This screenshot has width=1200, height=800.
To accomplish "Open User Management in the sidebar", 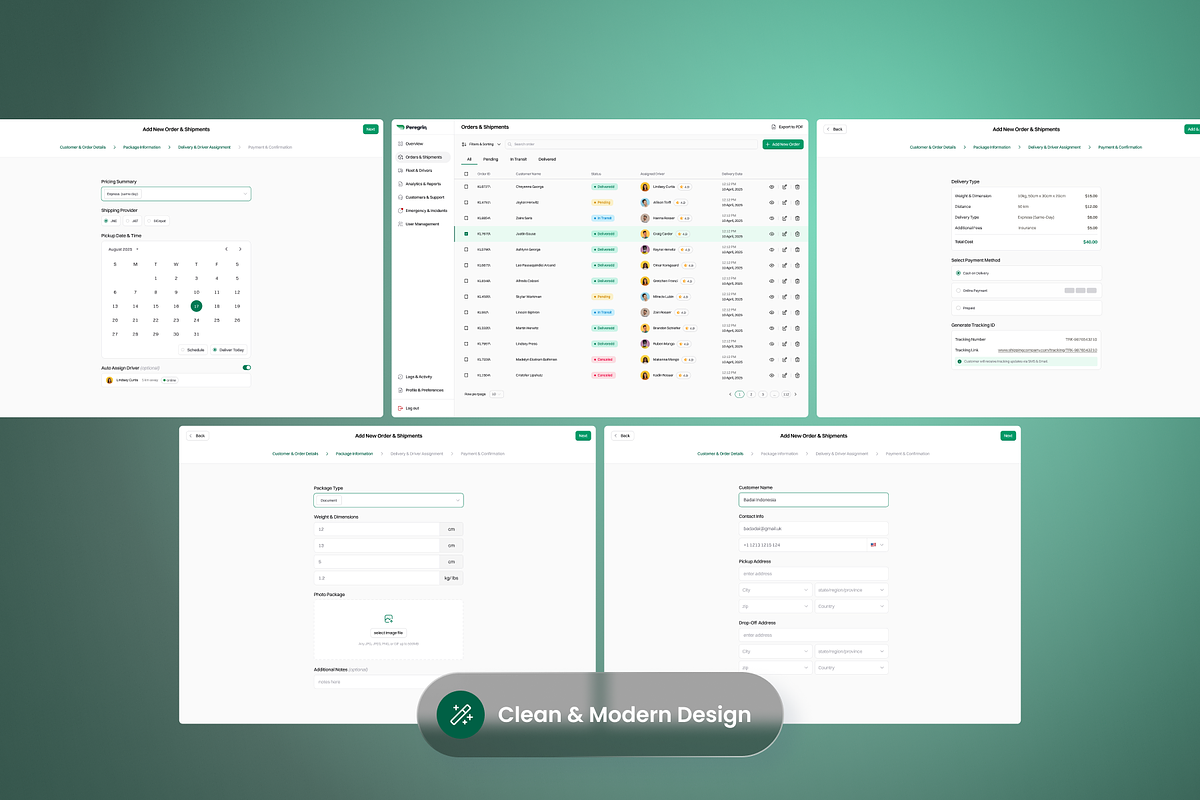I will pos(421,224).
